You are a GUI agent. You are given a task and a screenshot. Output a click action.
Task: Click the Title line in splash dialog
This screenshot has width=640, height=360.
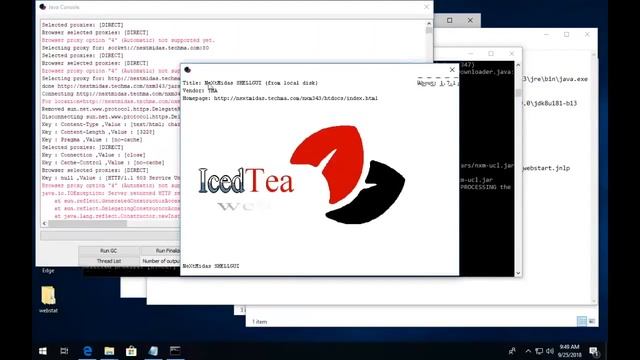[x=250, y=83]
